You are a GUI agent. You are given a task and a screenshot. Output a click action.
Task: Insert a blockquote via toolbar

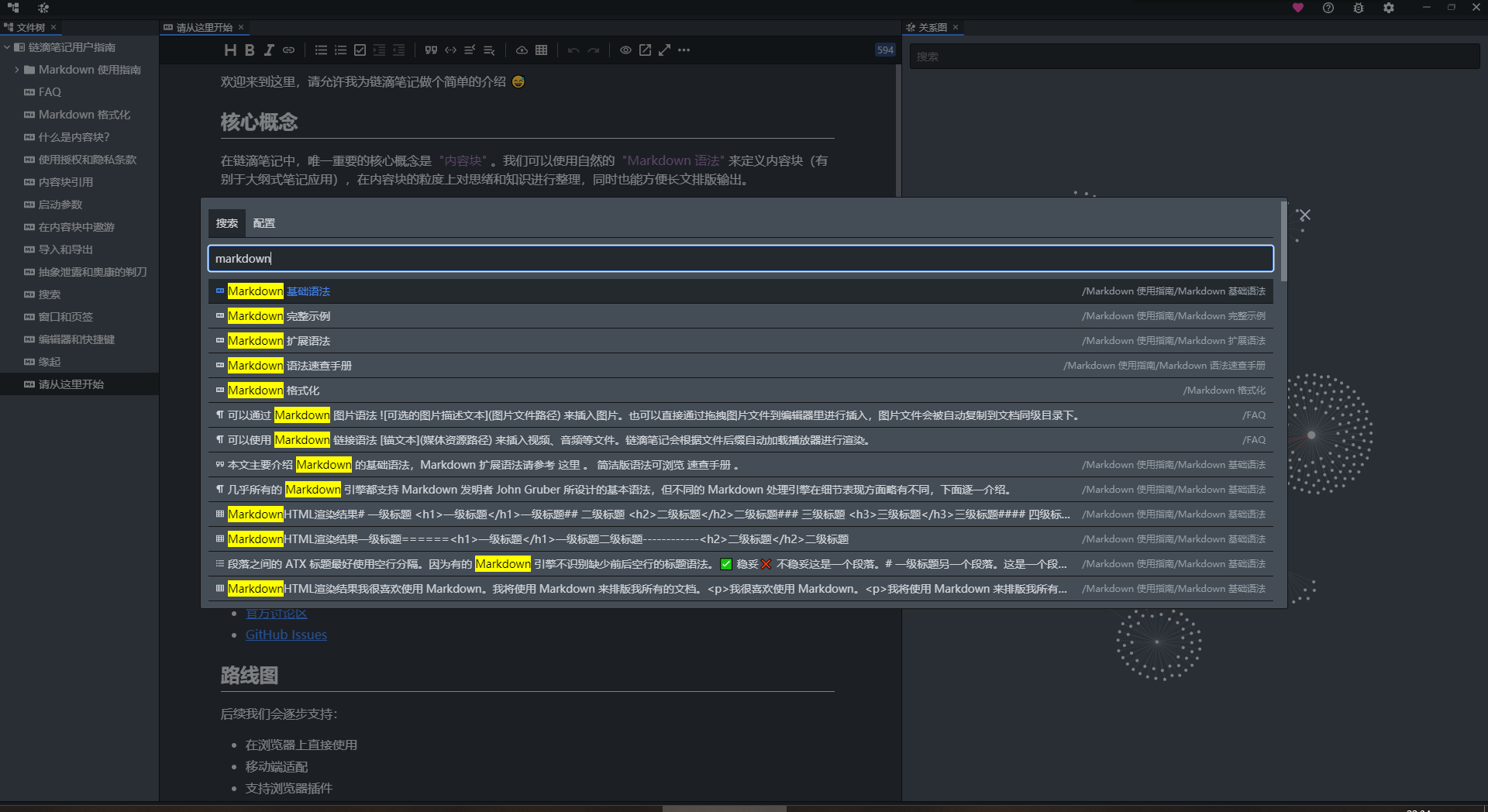click(431, 50)
